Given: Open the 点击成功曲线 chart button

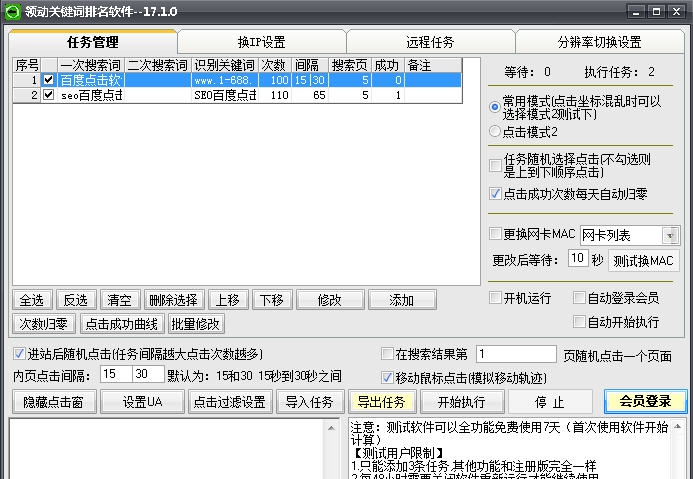Looking at the screenshot, I should [122, 324].
